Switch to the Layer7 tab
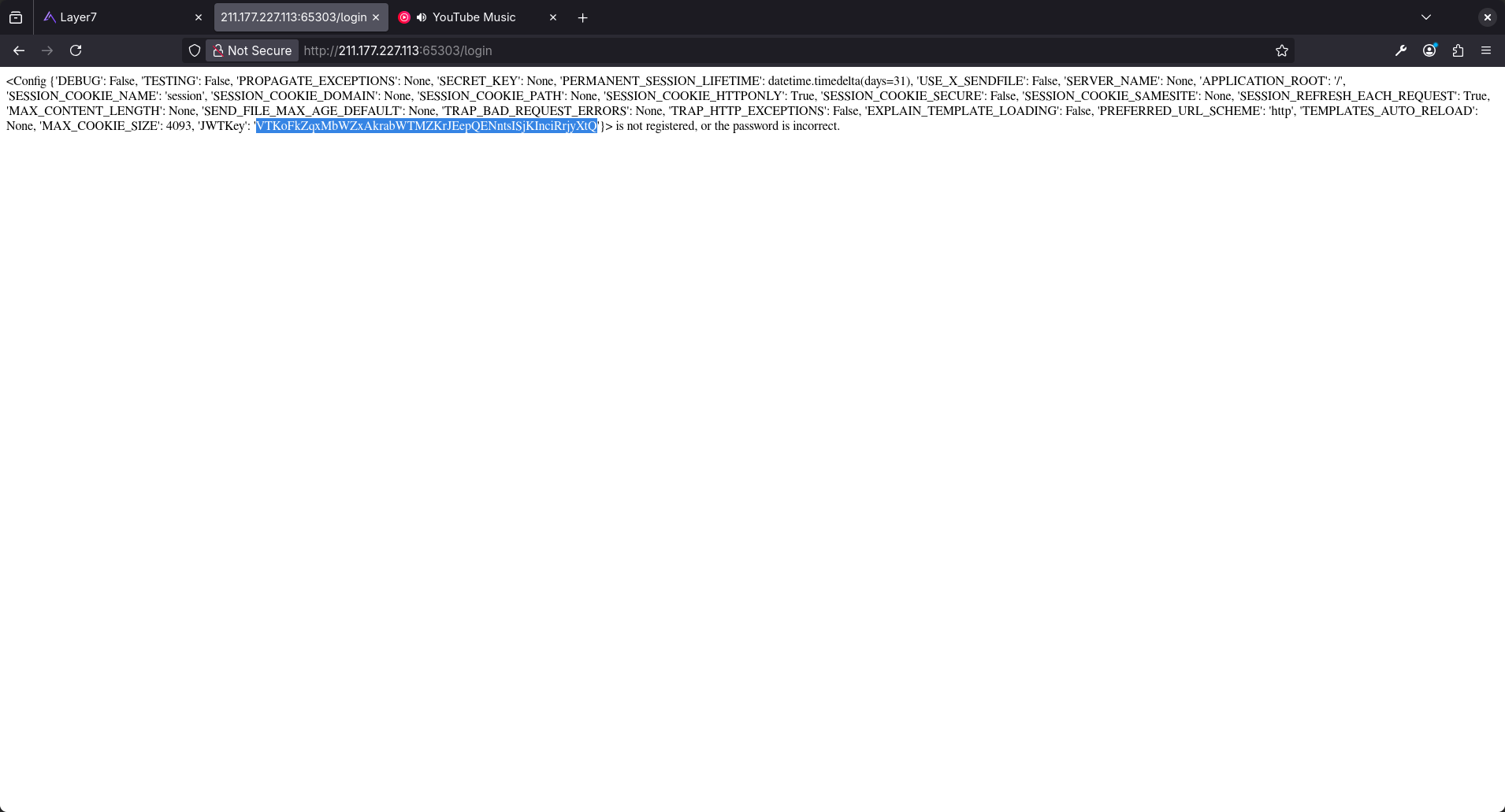Image resolution: width=1505 pixels, height=812 pixels. 123,17
